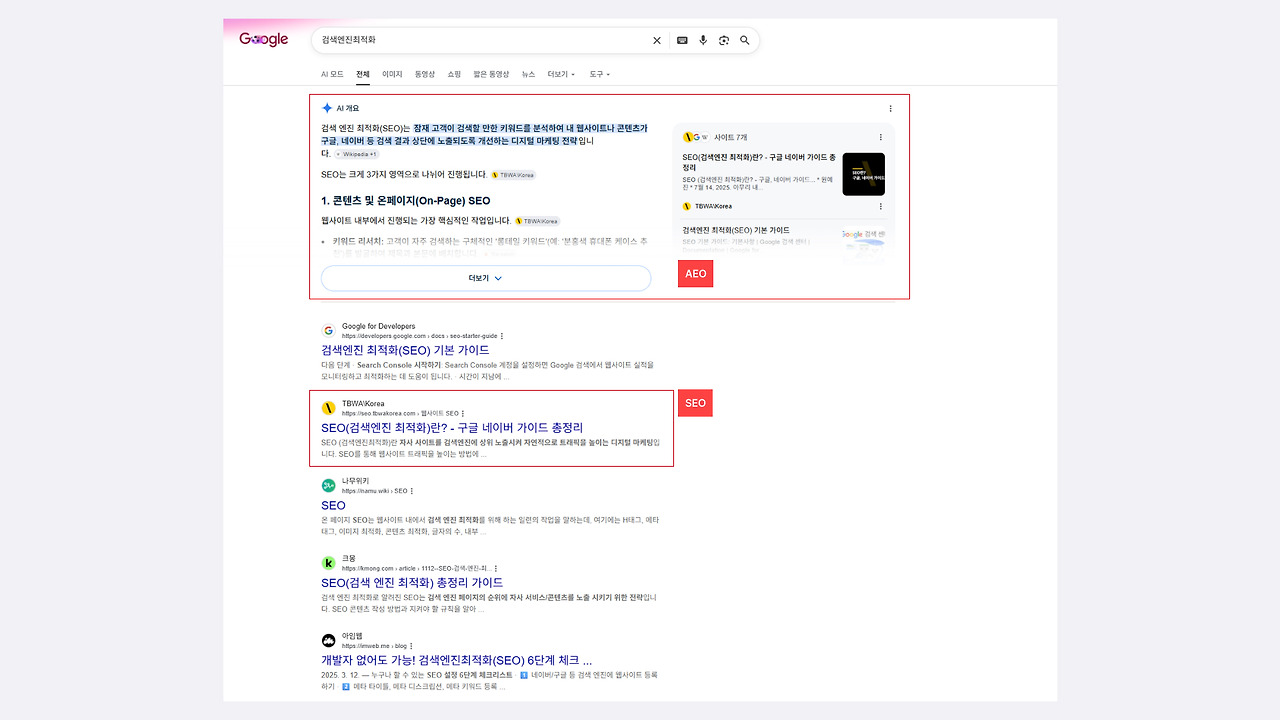Open the on-screen keyboard input tool
1280x720 pixels.
pos(682,41)
